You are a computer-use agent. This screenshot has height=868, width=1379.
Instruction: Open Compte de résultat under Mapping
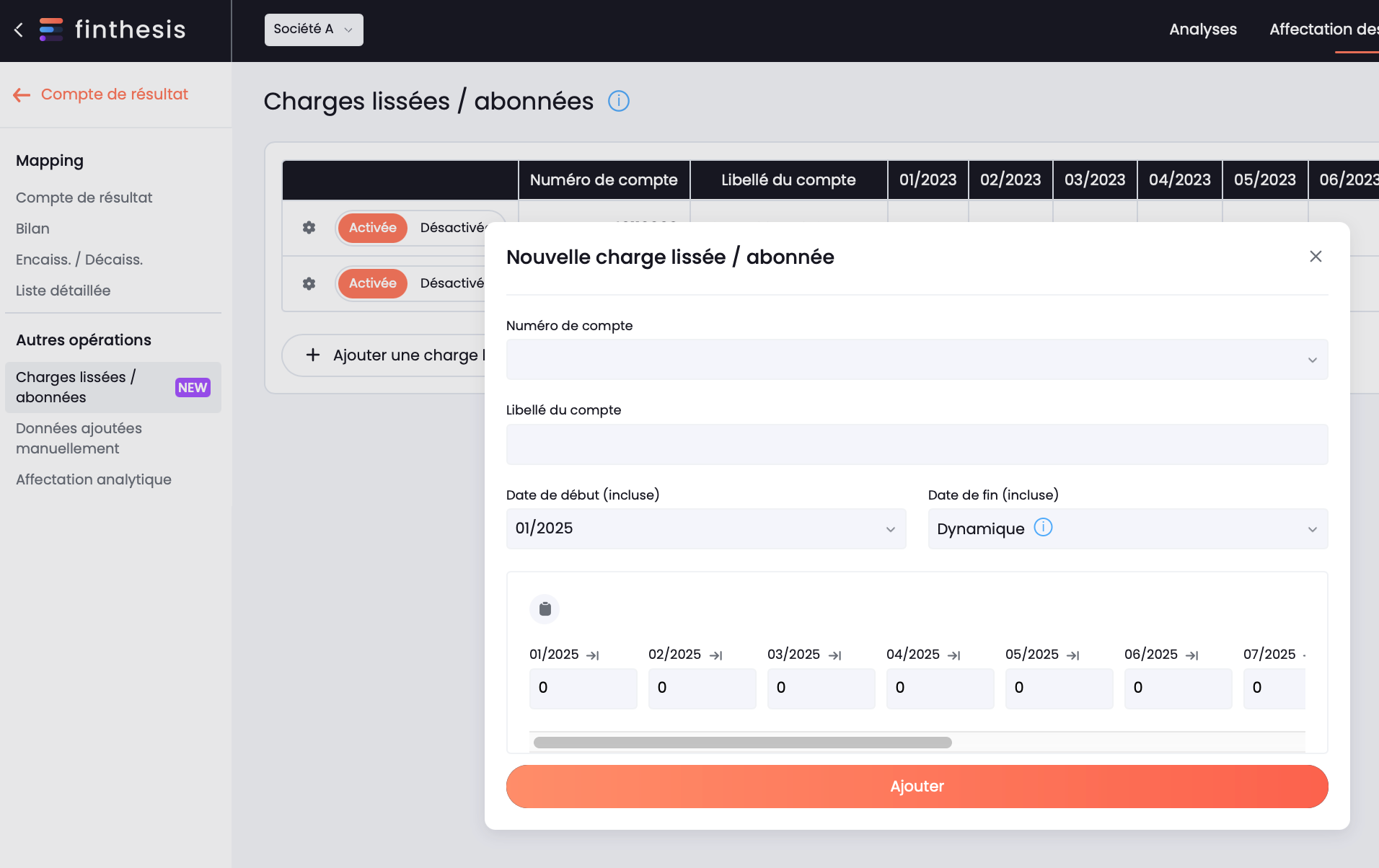tap(84, 198)
